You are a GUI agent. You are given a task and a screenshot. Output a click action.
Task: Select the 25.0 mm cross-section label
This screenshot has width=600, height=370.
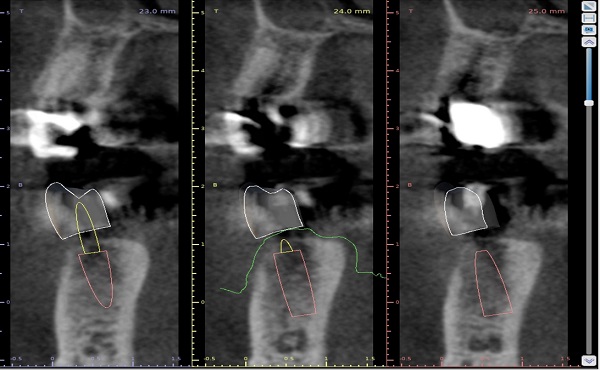[546, 11]
